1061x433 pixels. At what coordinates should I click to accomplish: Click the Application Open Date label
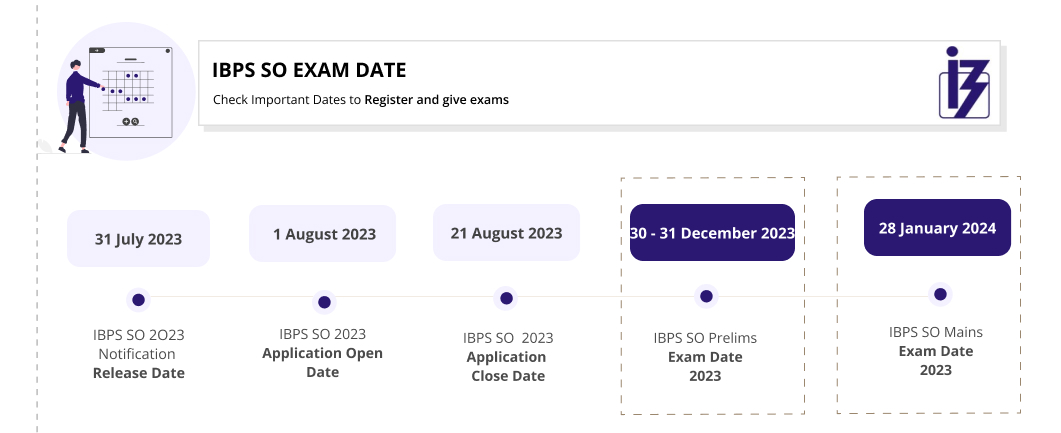pos(323,353)
